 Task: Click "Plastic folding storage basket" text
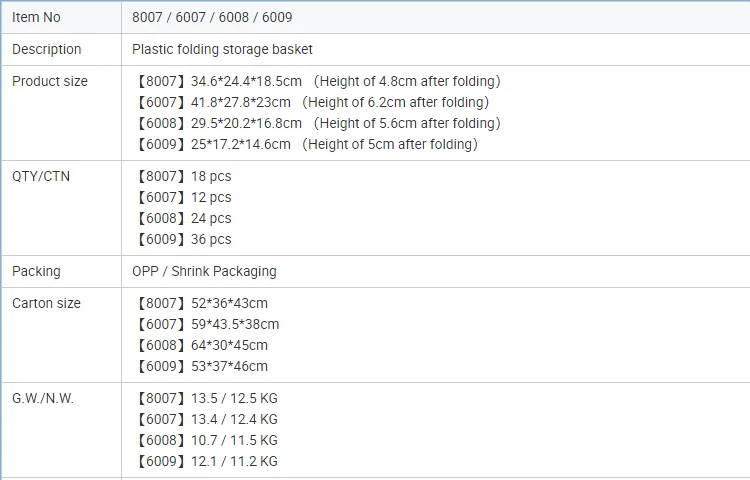pos(222,49)
